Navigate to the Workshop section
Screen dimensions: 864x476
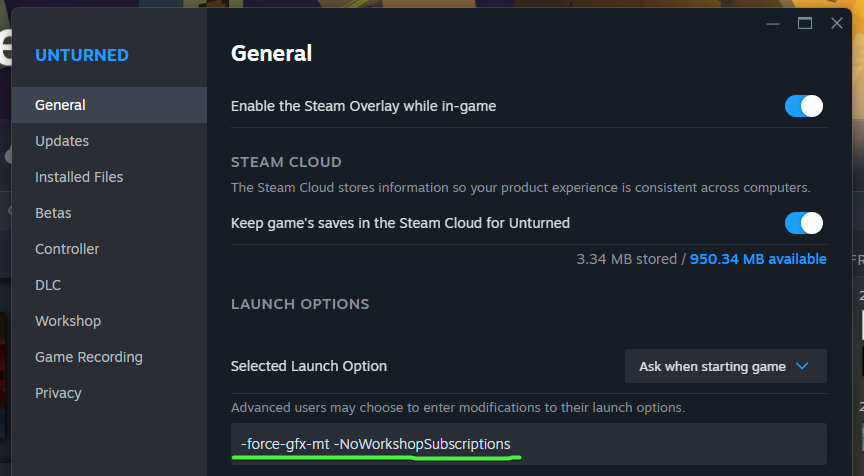click(68, 321)
